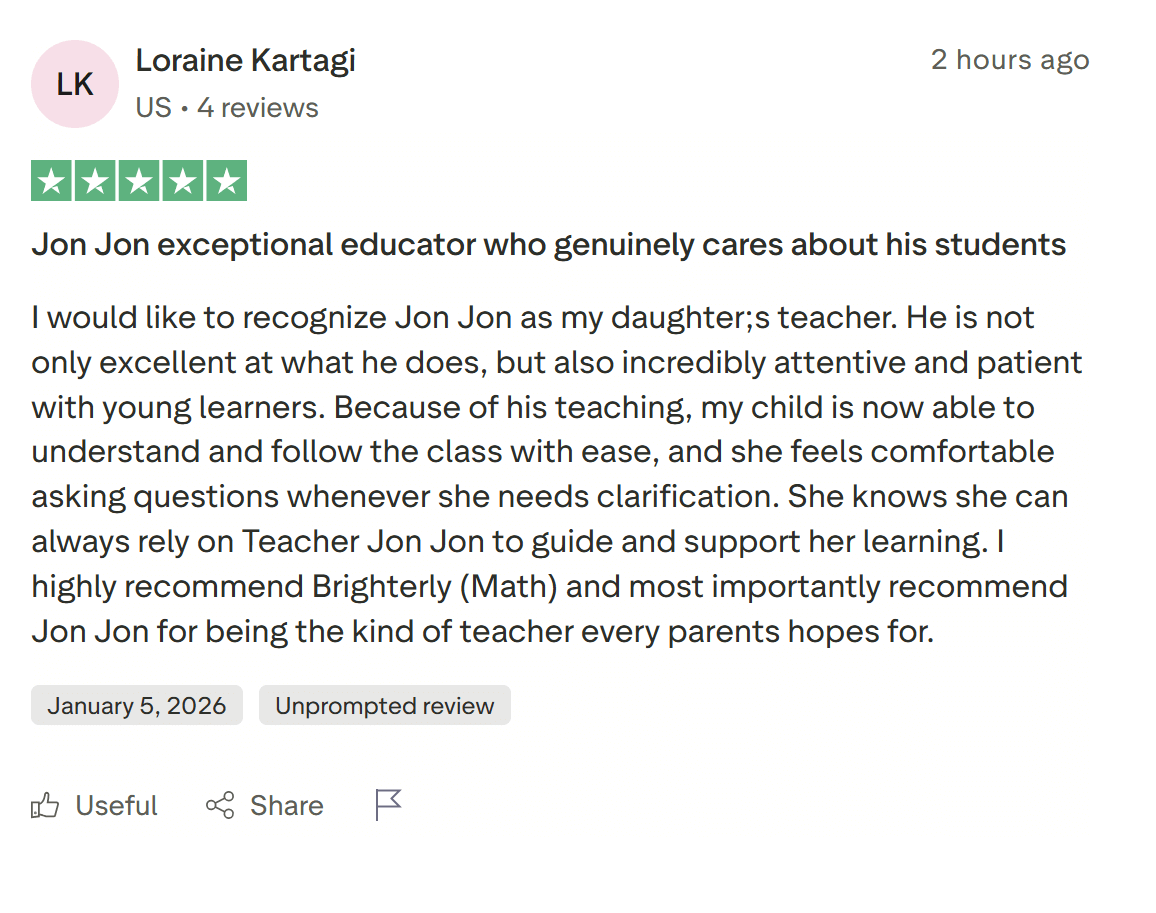Click the LK avatar circle
1156x913 pixels.
pyautogui.click(x=74, y=84)
